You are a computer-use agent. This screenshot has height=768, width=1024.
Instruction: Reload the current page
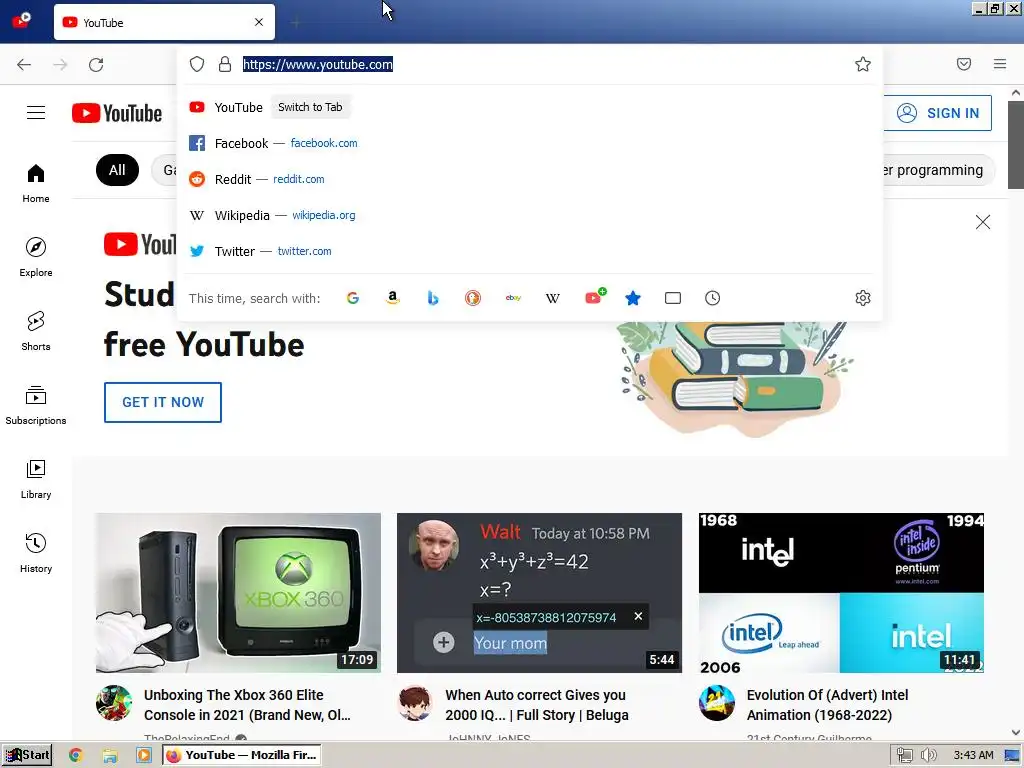(96, 64)
